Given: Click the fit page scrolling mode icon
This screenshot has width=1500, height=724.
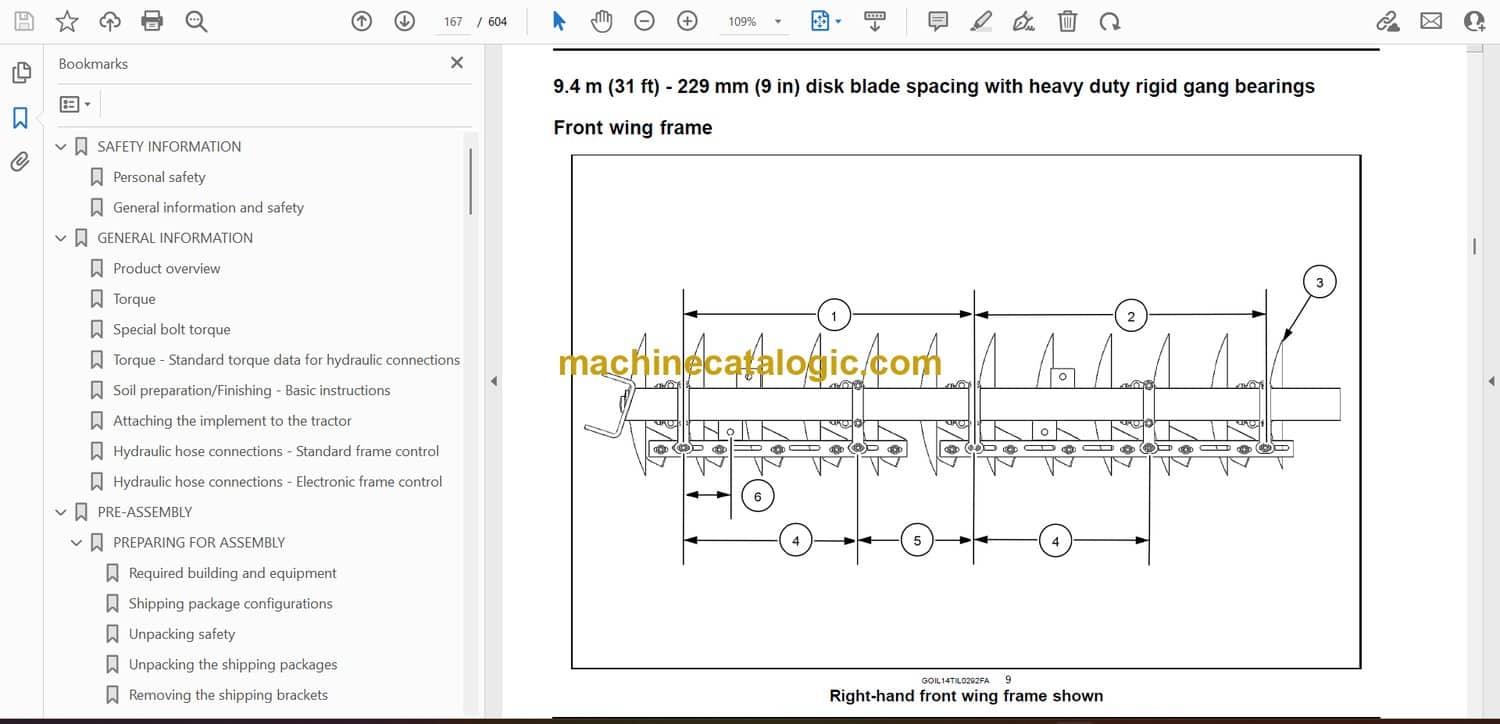Looking at the screenshot, I should pos(820,21).
